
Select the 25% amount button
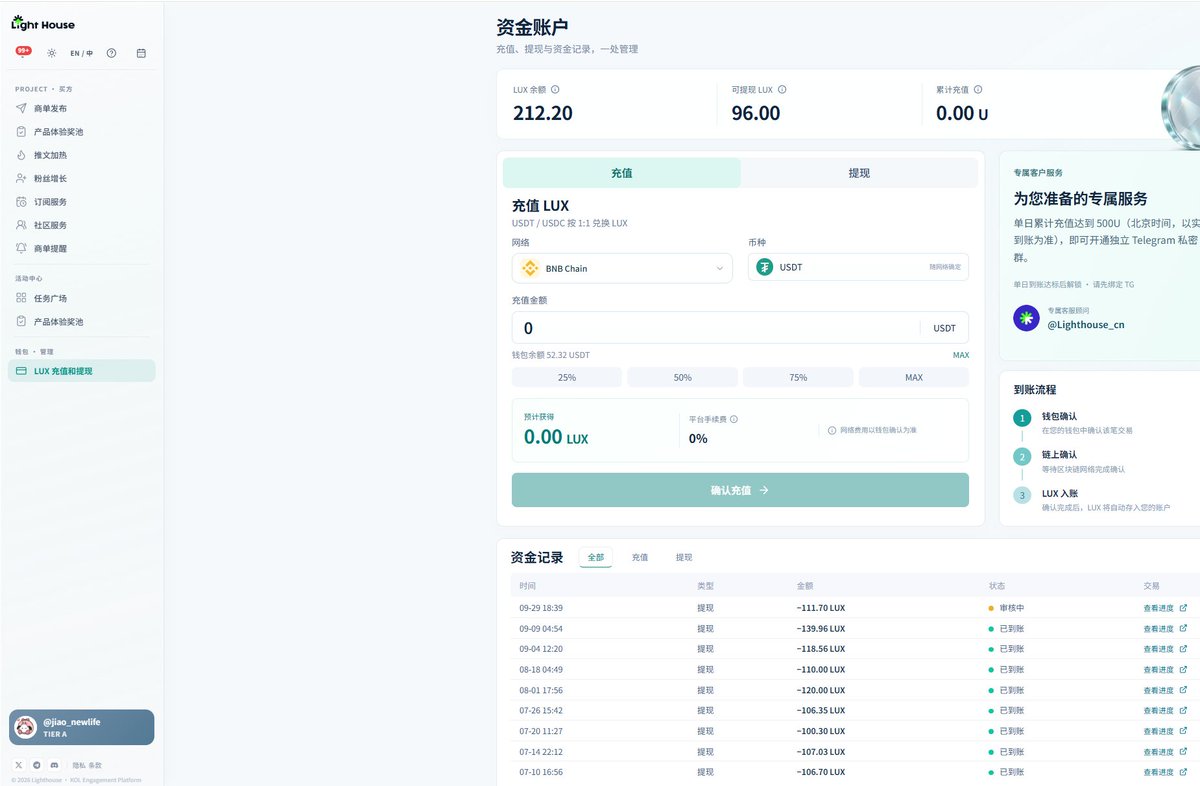[567, 377]
